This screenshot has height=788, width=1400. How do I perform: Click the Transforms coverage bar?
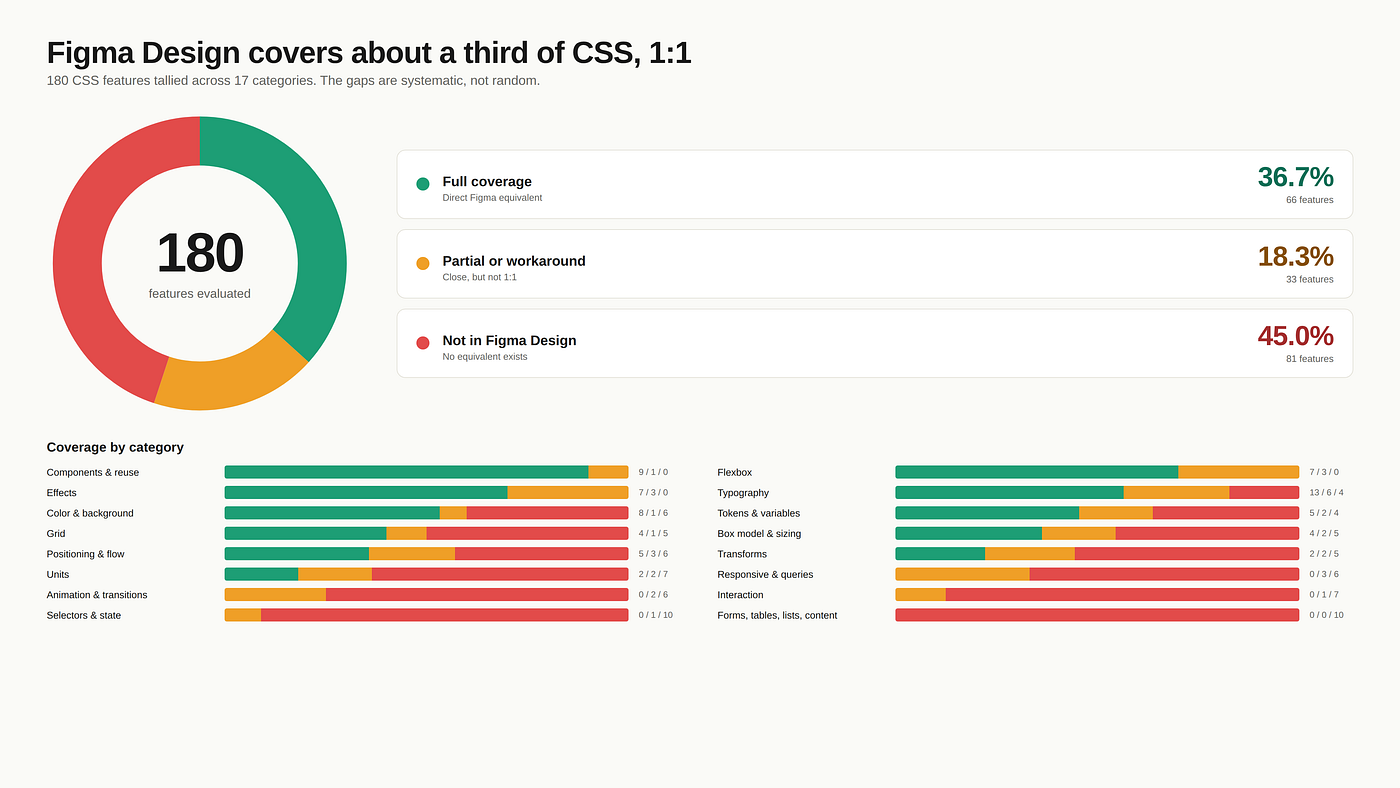[1097, 554]
